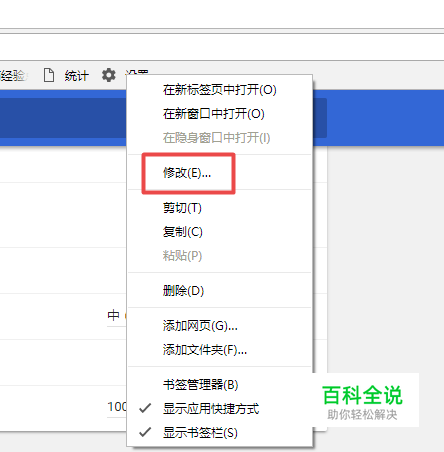
Task: Open in new tab (在新标签页中打开)
Action: point(220,90)
